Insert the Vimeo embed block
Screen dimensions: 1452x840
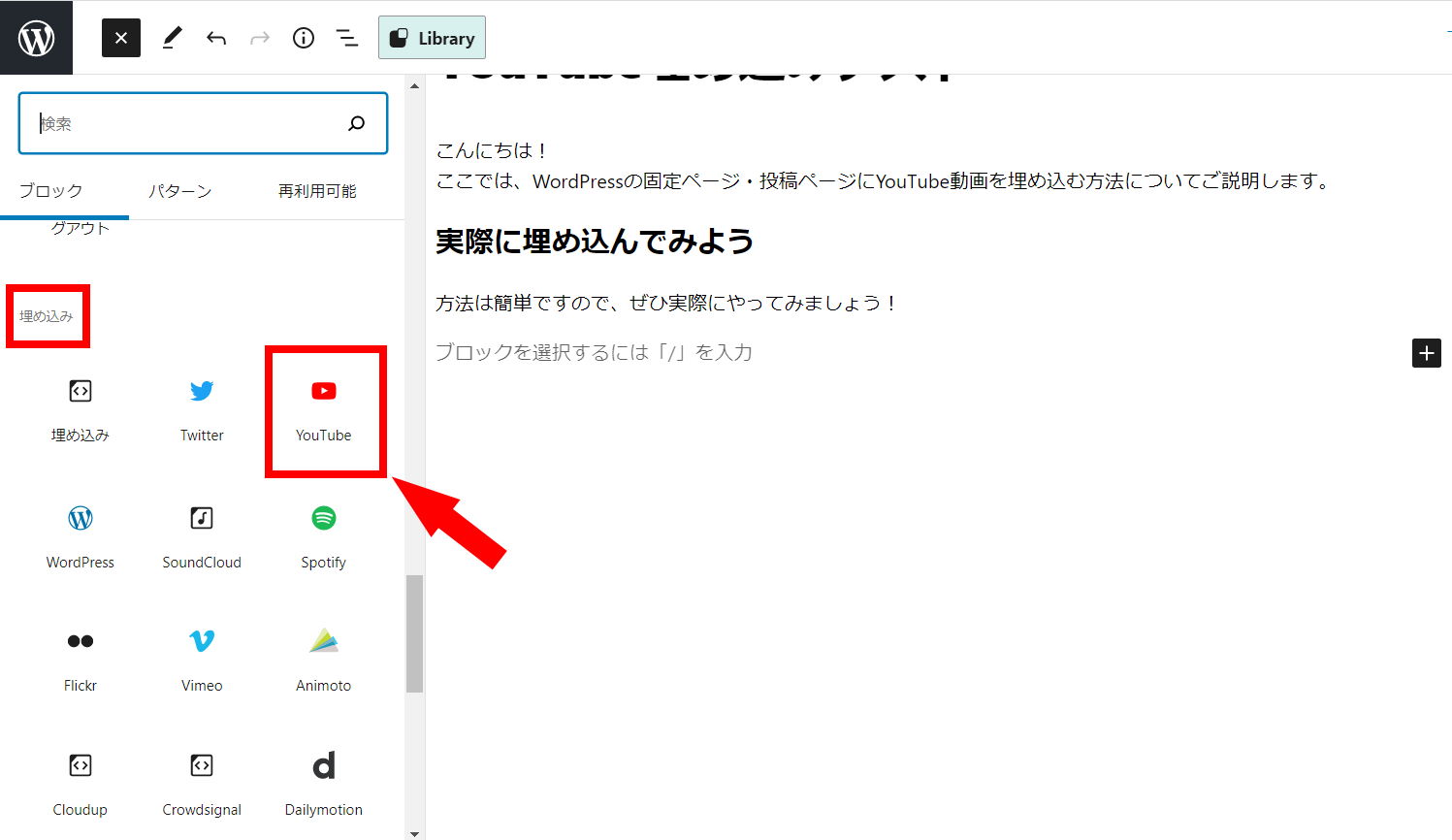tap(202, 661)
